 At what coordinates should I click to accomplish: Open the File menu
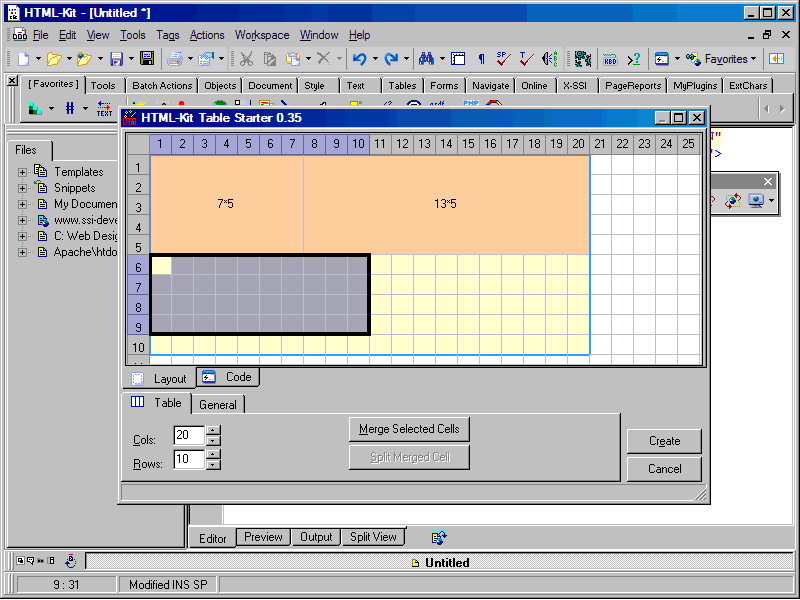(x=40, y=35)
